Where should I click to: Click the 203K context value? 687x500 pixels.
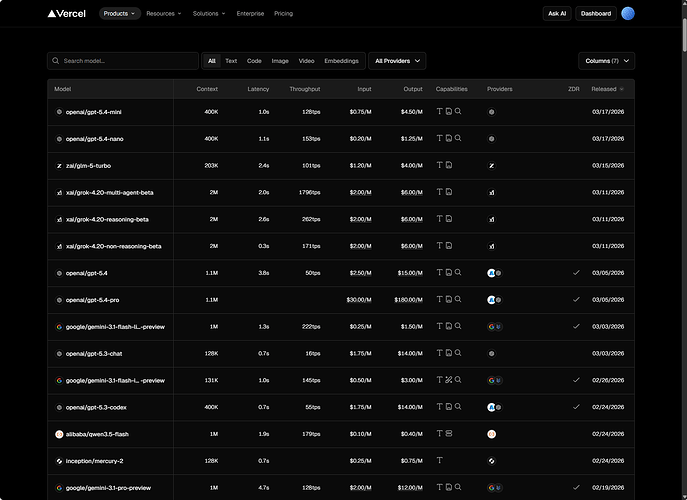pyautogui.click(x=211, y=166)
